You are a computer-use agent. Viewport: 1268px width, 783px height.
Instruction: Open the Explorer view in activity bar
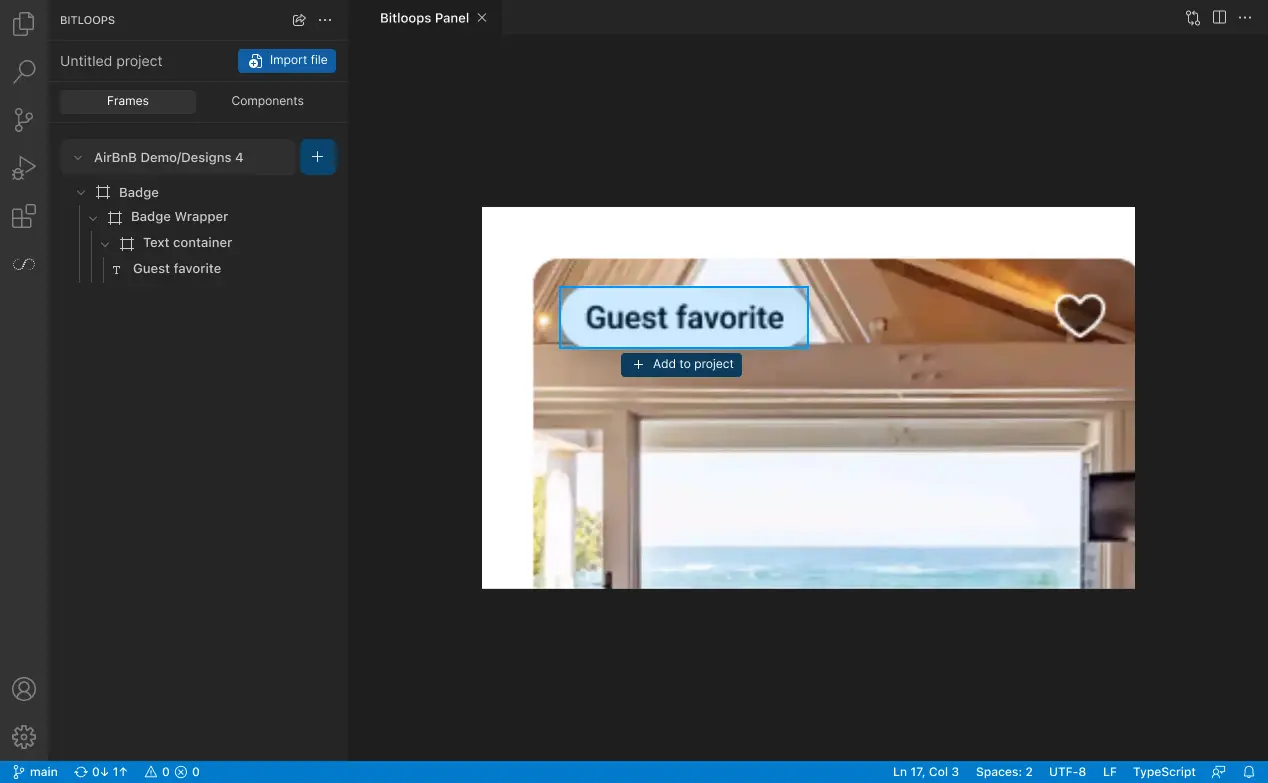24,25
